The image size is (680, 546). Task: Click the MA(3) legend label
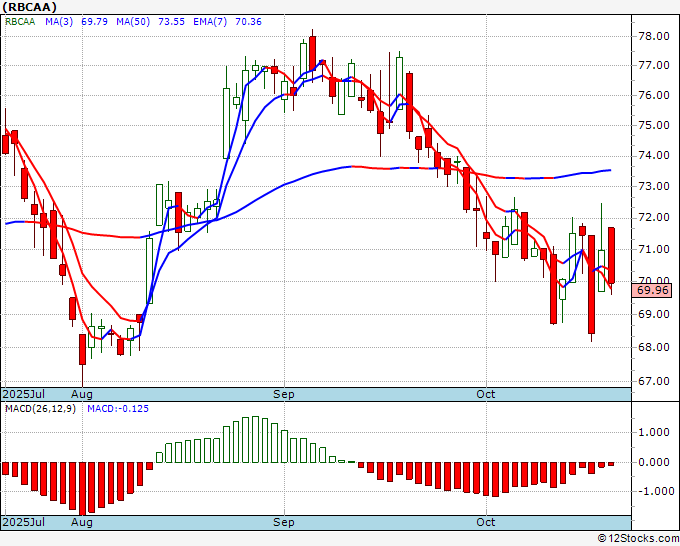(x=59, y=22)
